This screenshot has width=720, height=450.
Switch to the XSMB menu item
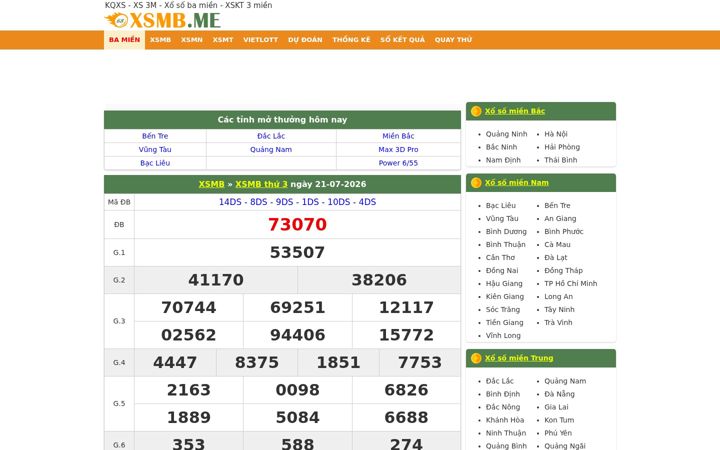pyautogui.click(x=160, y=40)
